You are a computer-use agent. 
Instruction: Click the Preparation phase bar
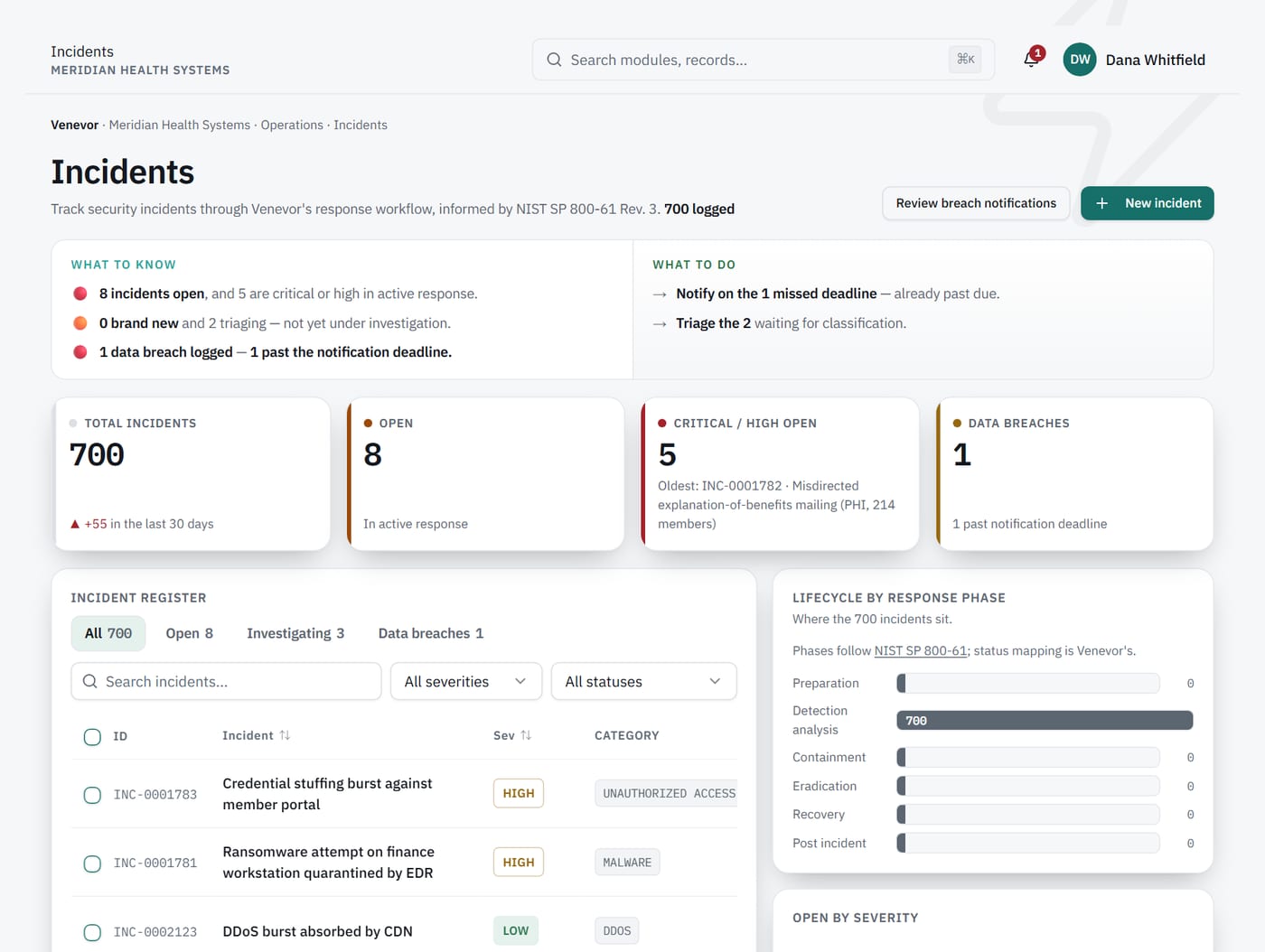point(1028,683)
